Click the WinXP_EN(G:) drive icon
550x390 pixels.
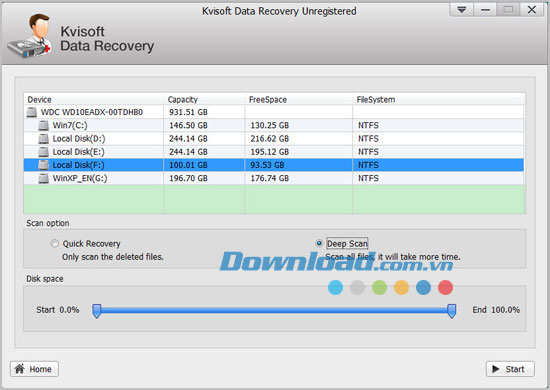pos(43,179)
